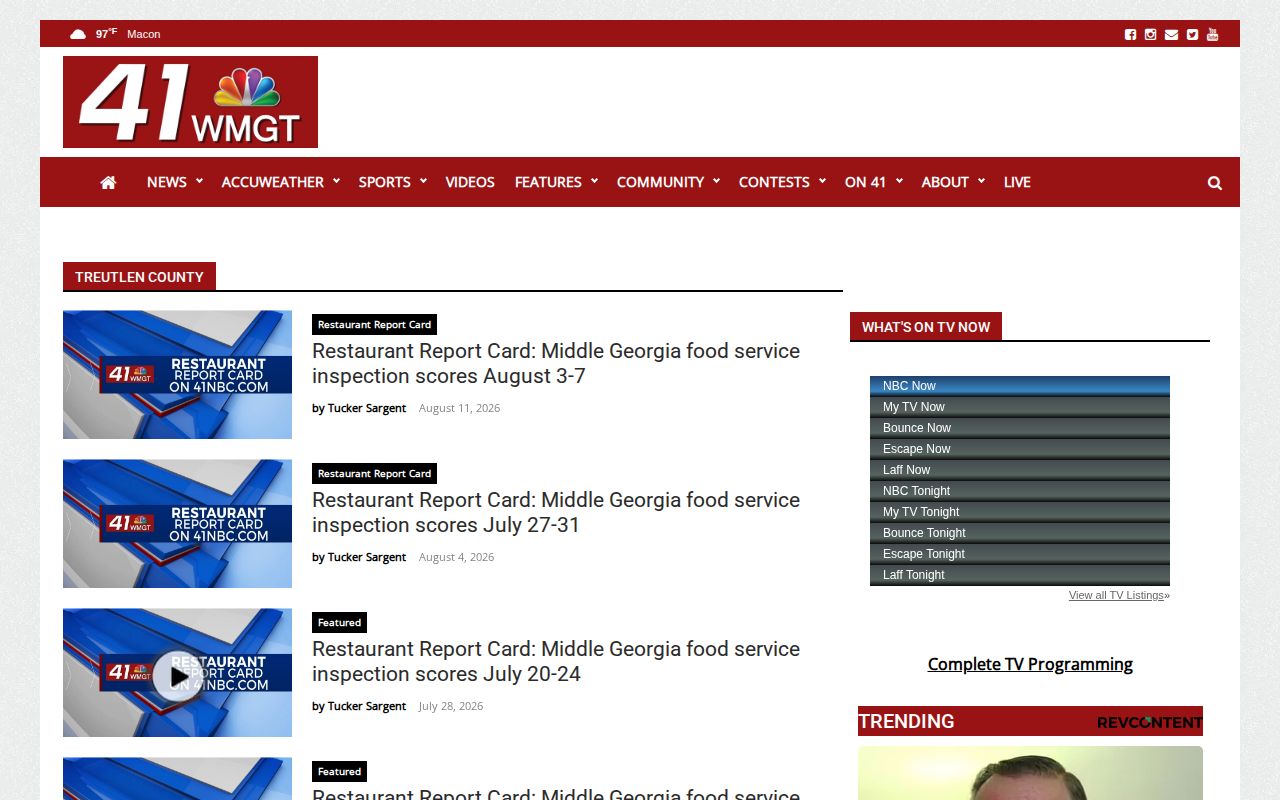Open the Live page
Screen dimensions: 1280x800
click(1017, 182)
